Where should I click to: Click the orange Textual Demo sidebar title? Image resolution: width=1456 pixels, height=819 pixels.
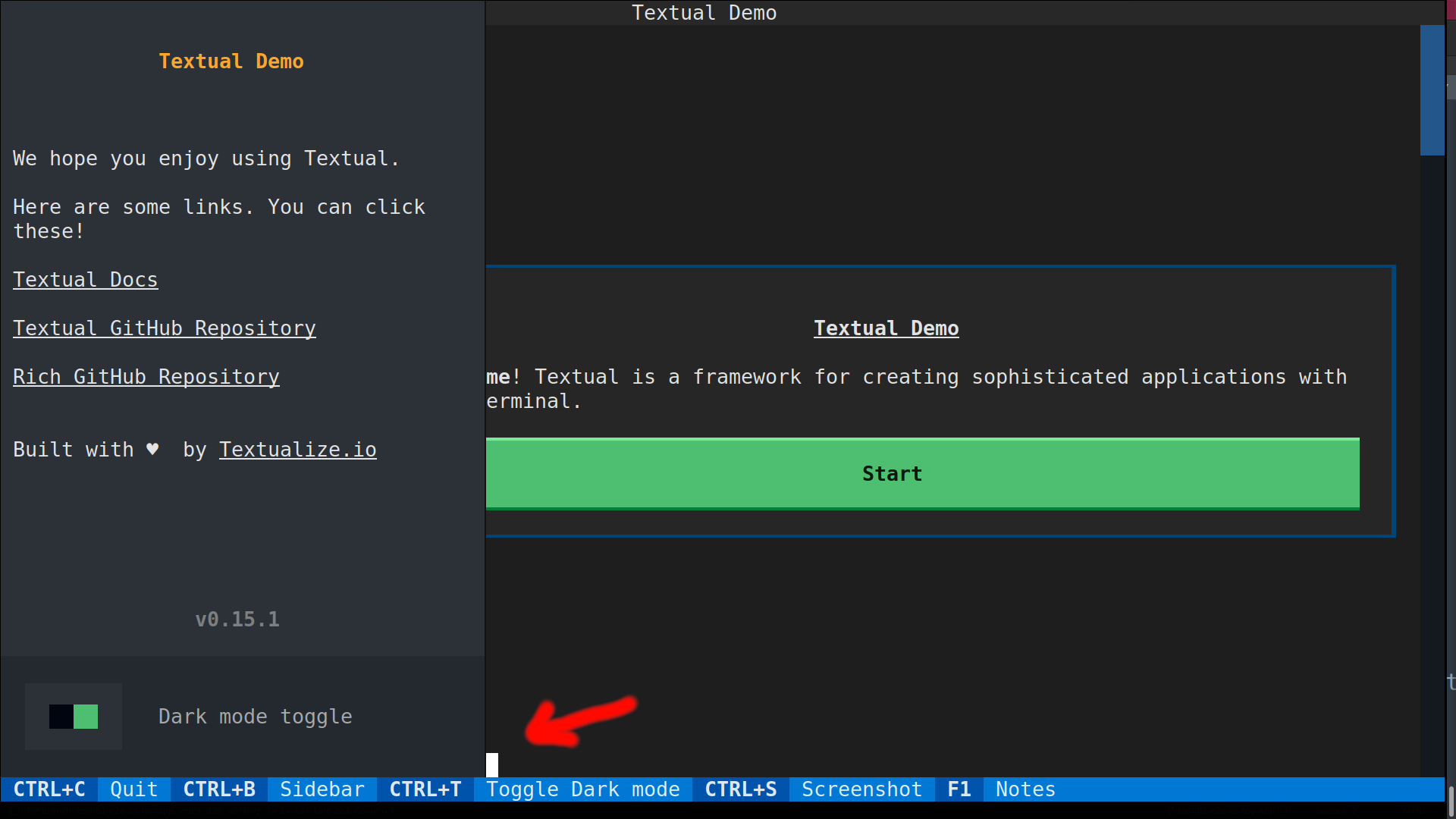coord(231,61)
